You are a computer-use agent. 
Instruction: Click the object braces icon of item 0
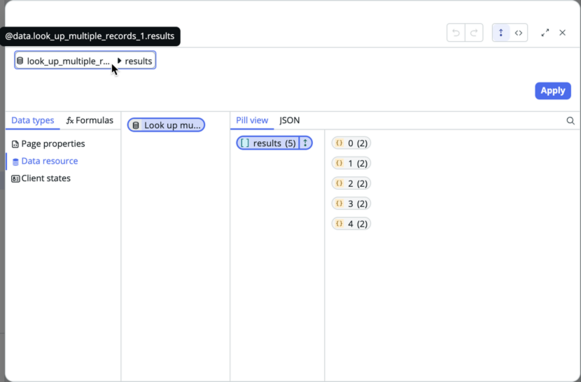pyautogui.click(x=339, y=143)
